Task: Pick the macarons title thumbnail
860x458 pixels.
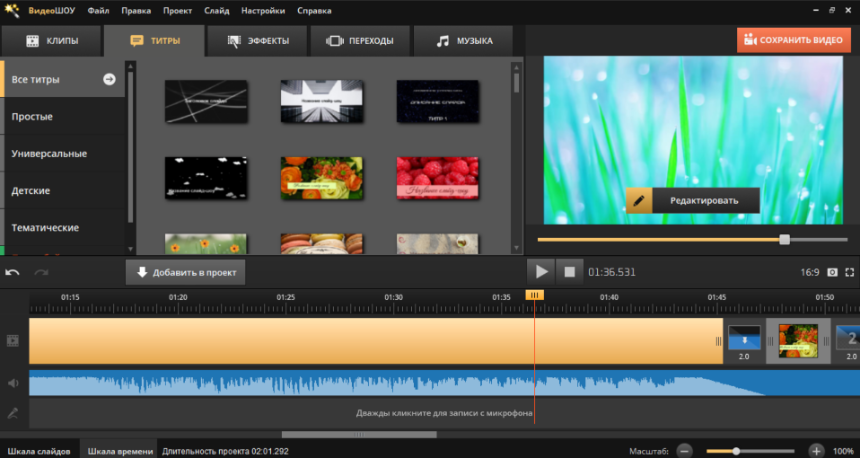Action: tap(321, 244)
